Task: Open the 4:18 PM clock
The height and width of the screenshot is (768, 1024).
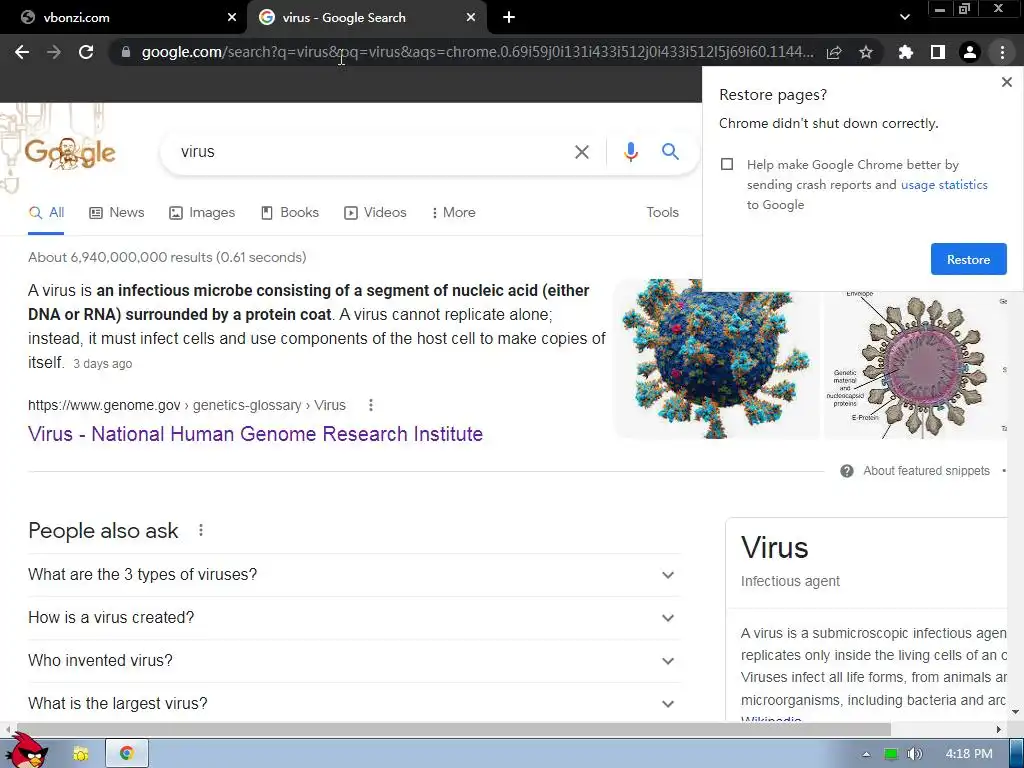Action: point(968,754)
